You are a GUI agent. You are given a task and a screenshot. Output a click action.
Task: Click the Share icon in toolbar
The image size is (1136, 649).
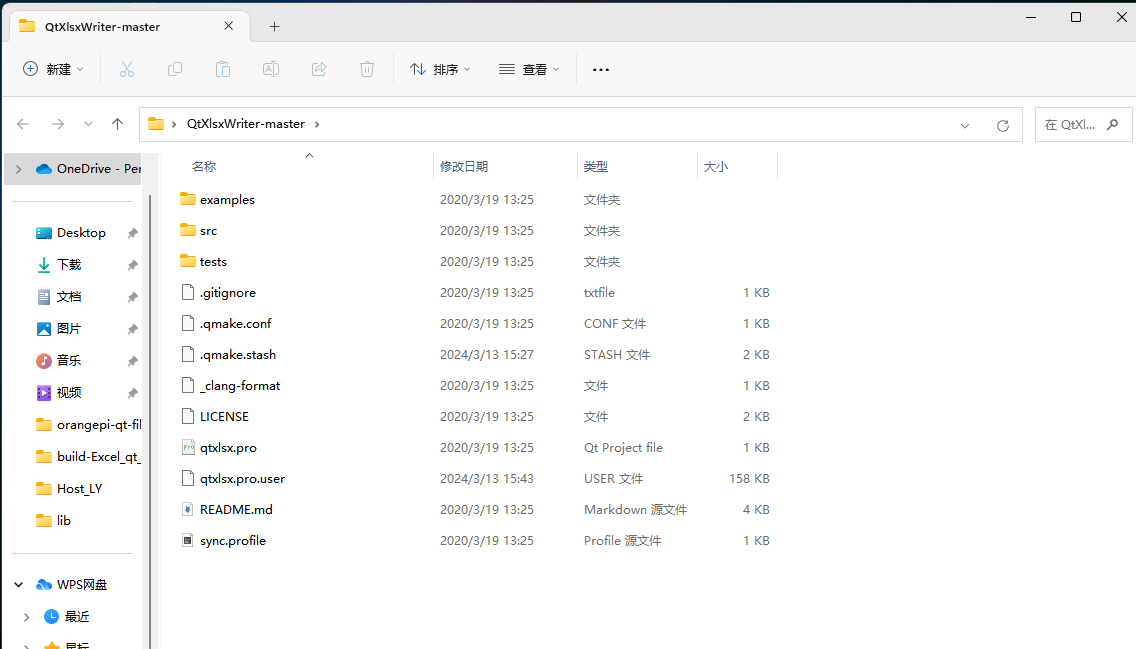[319, 70]
